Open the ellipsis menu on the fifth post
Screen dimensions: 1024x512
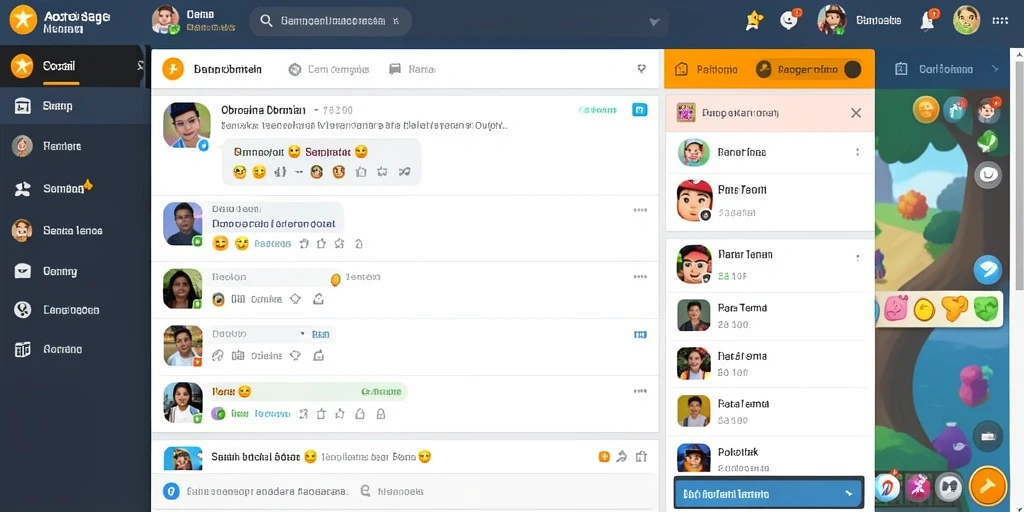pyautogui.click(x=640, y=391)
